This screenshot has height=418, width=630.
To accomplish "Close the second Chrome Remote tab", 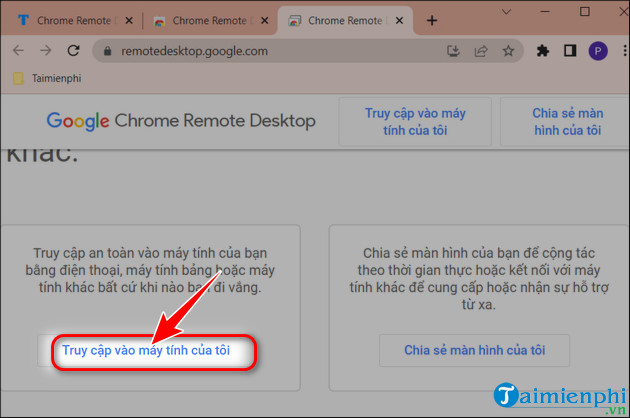I will [x=264, y=20].
